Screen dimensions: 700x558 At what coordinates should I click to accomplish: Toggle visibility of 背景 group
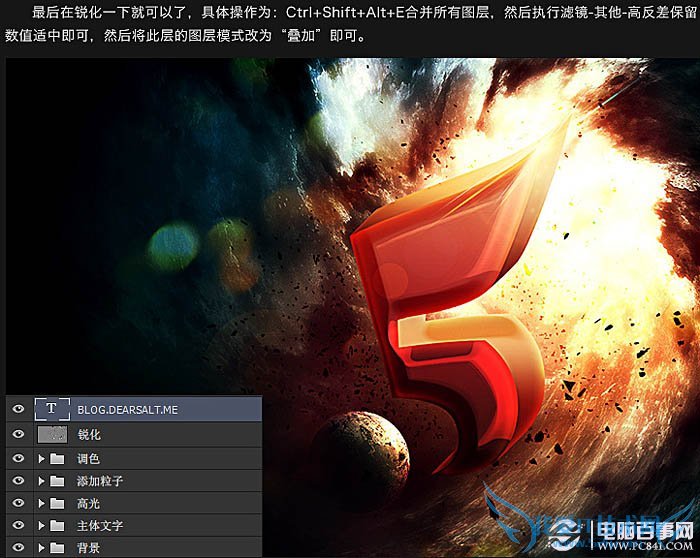[x=18, y=547]
